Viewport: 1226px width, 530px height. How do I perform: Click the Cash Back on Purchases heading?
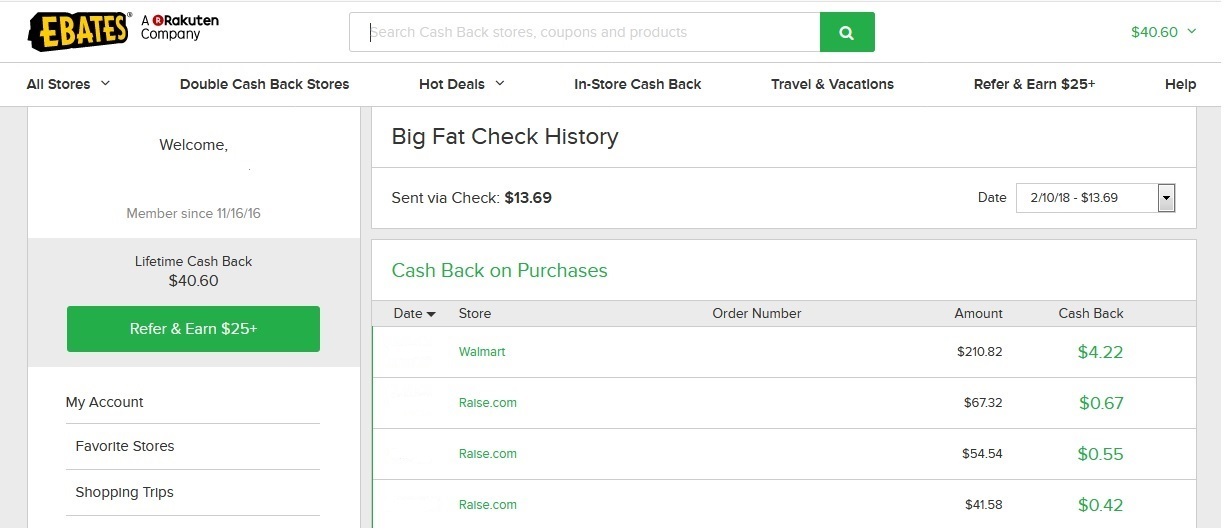pyautogui.click(x=500, y=270)
